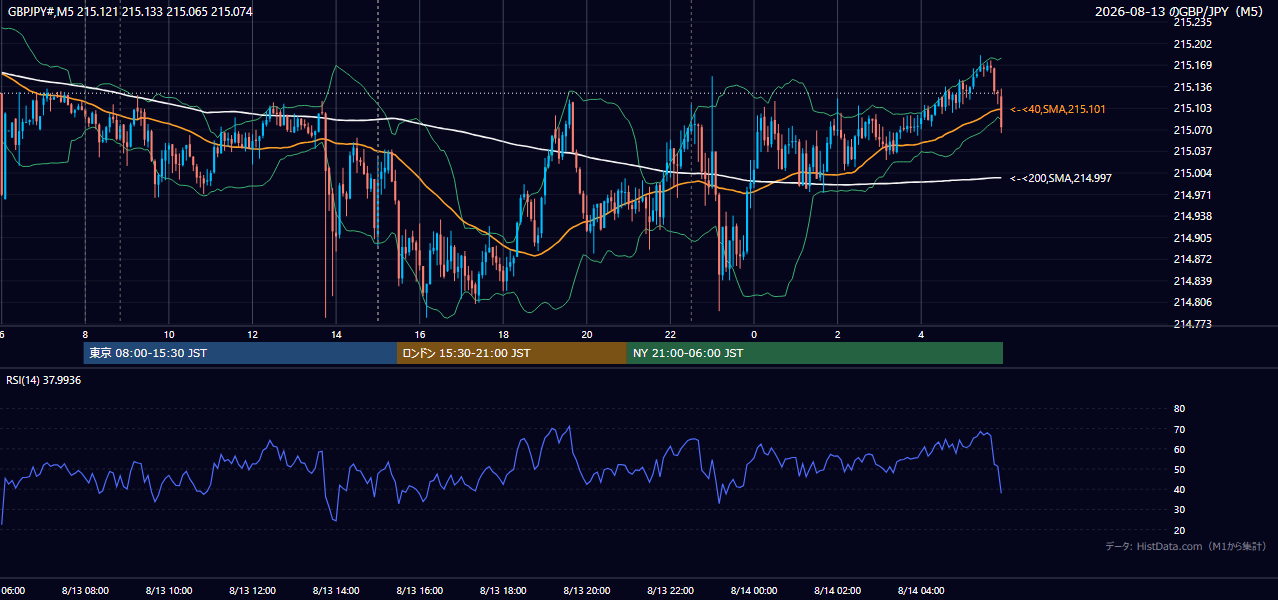Click RSI scale value 40

pos(1179,490)
